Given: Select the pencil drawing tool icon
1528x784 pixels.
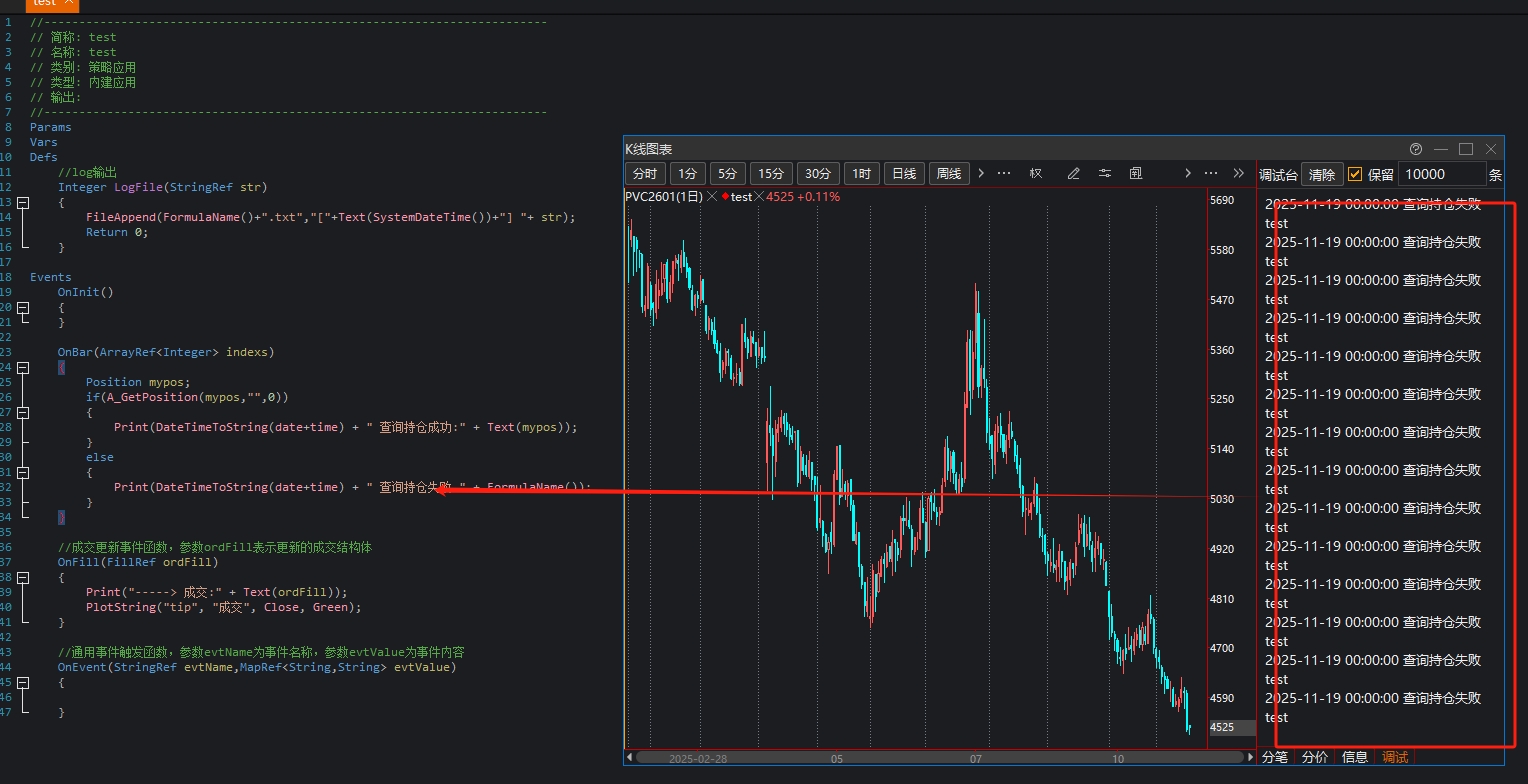Looking at the screenshot, I should pos(1074,173).
